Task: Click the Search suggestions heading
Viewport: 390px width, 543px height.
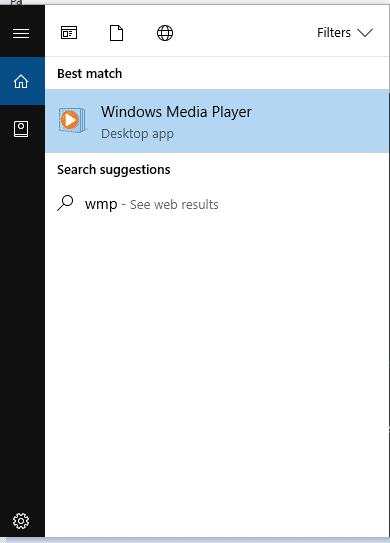Action: [114, 170]
